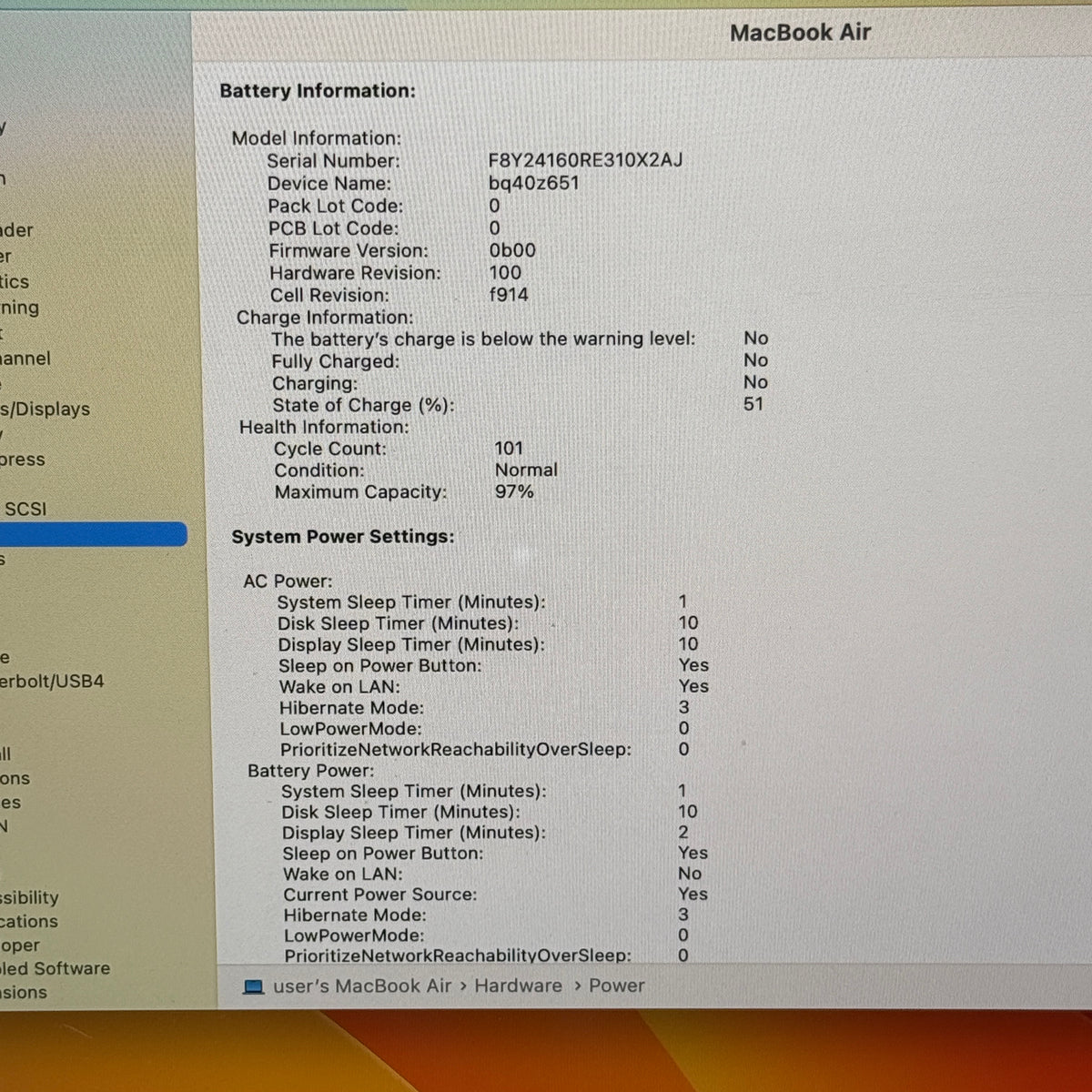Select the Disabled Software sidebar entry
The image size is (1092, 1092).
click(x=55, y=968)
